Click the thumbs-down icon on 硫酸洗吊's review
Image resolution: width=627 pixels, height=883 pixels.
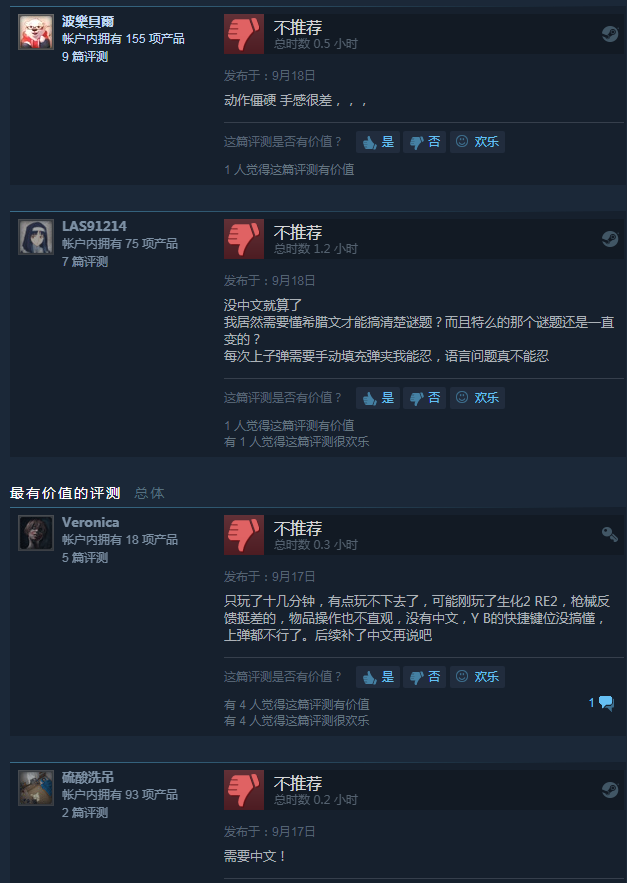(x=244, y=790)
